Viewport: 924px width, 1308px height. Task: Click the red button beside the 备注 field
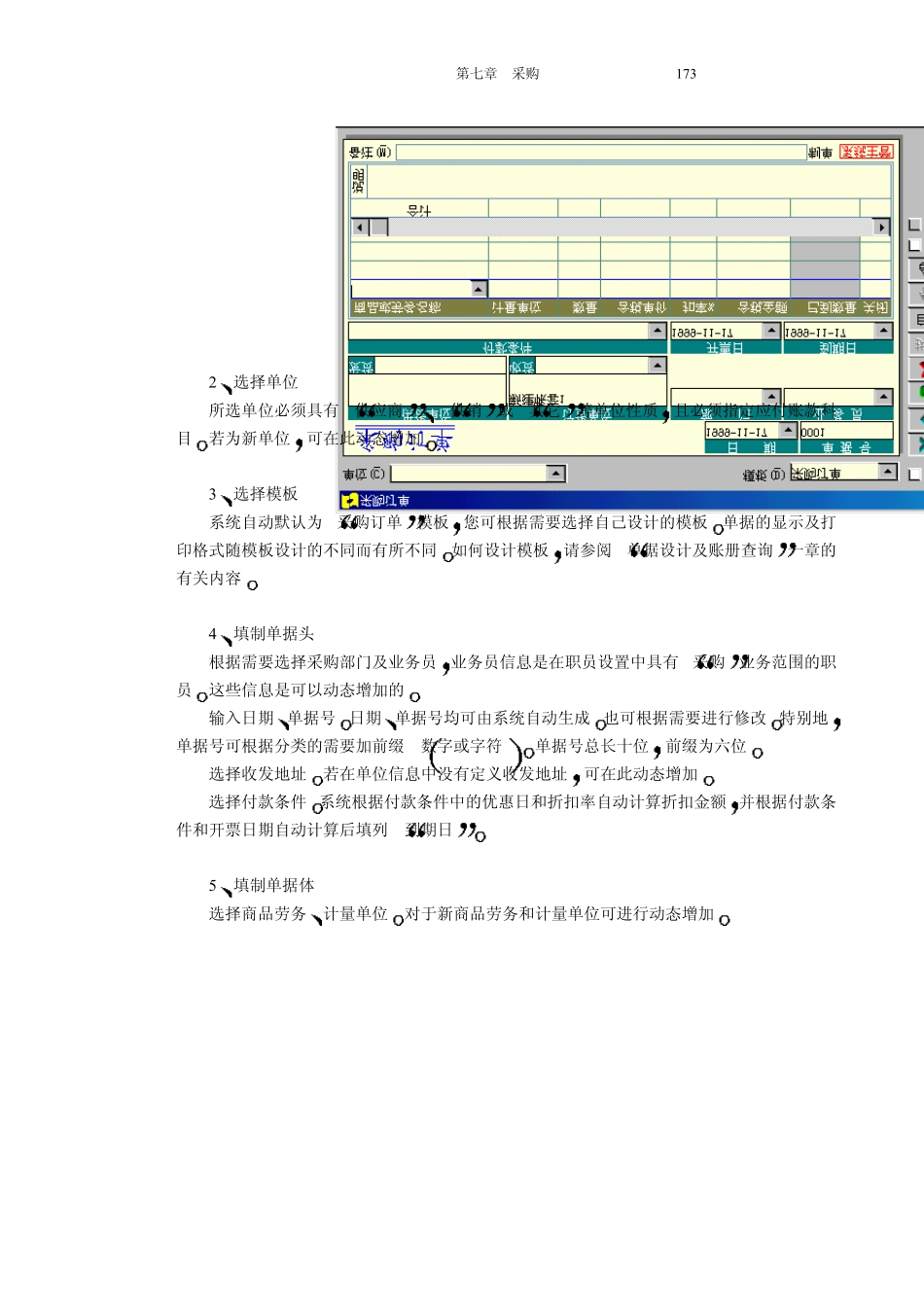click(866, 152)
